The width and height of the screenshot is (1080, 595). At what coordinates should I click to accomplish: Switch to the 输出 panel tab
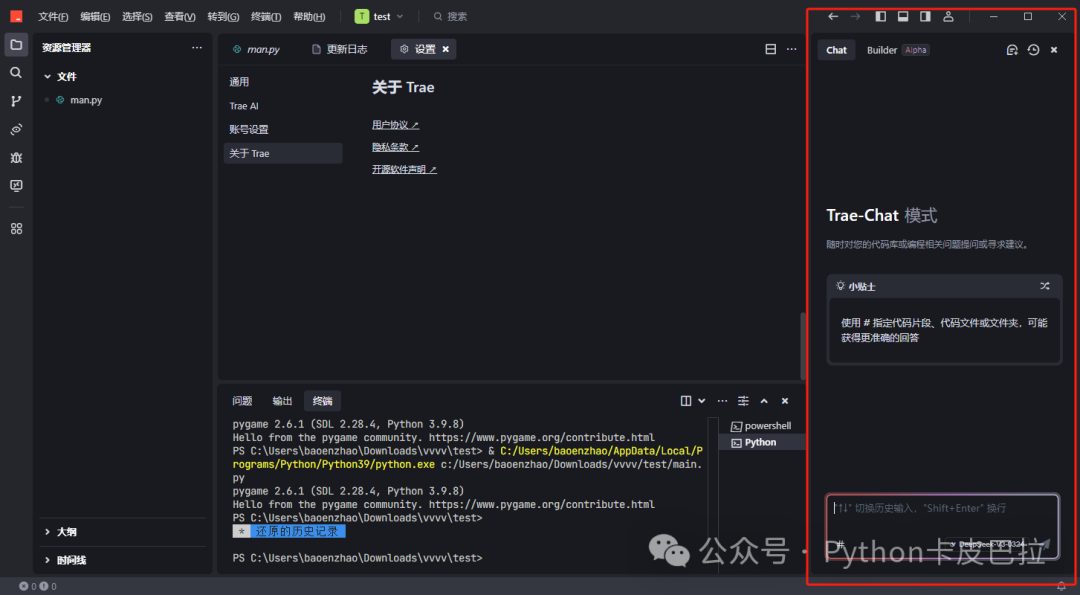click(x=282, y=401)
